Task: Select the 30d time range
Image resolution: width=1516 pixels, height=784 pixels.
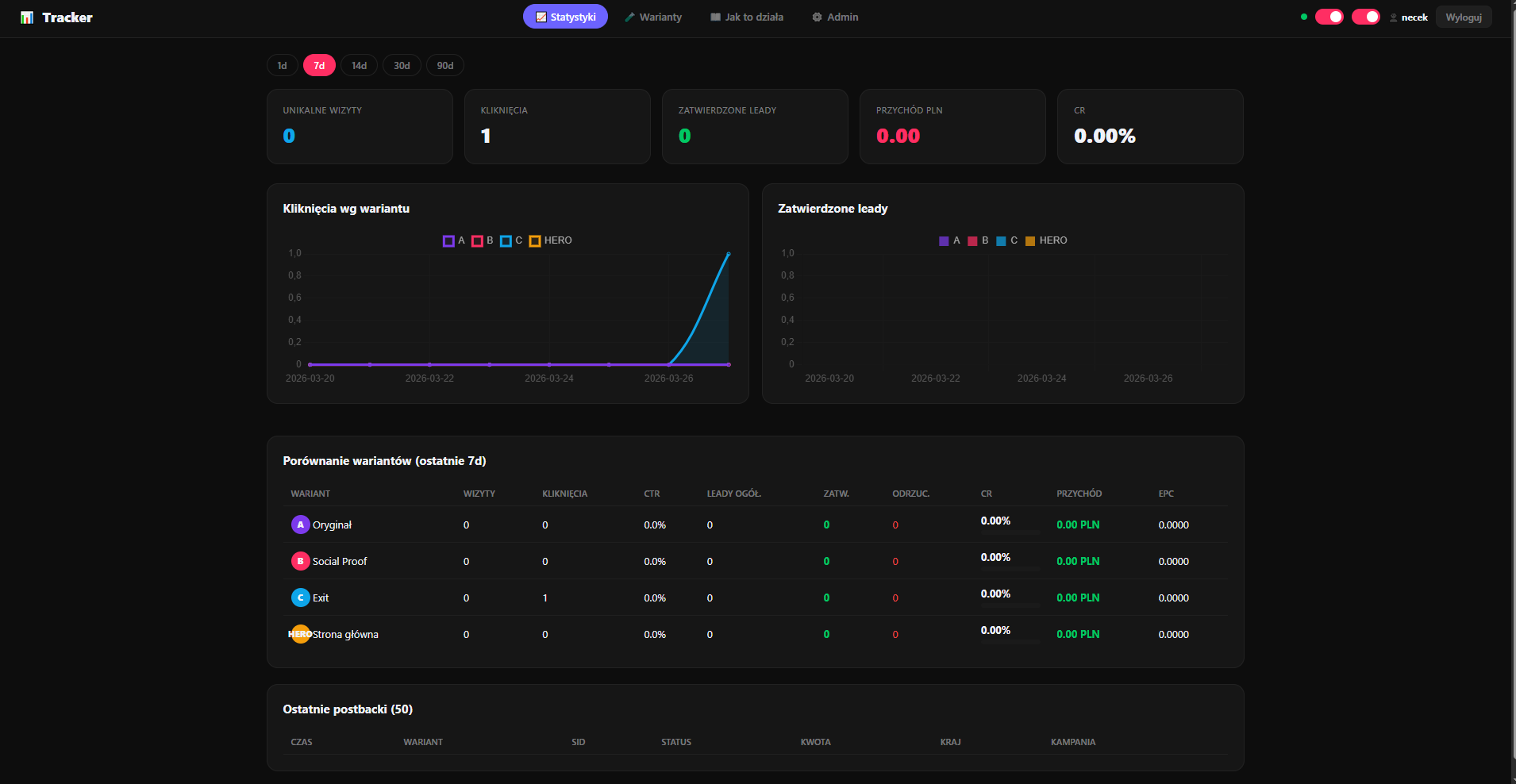Action: click(402, 65)
